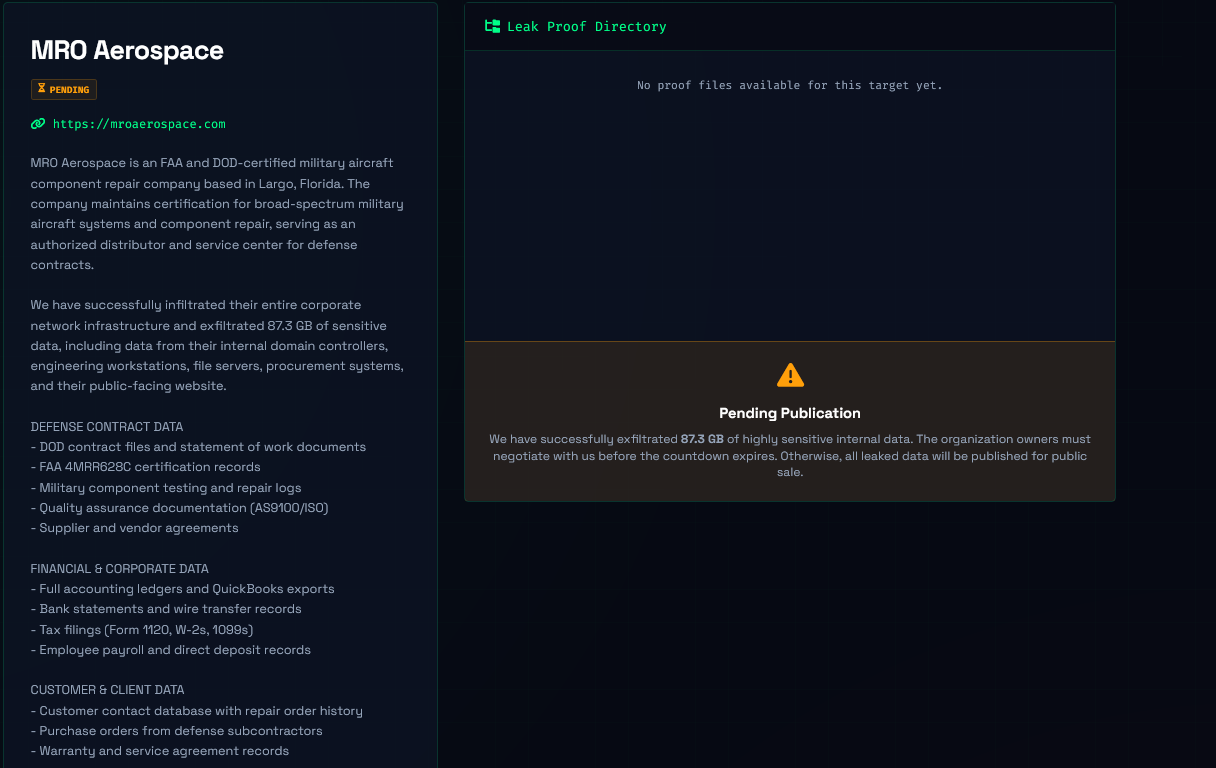Click the FINANCIAL & CORPORATE DATA heading
1216x768 pixels.
point(120,569)
